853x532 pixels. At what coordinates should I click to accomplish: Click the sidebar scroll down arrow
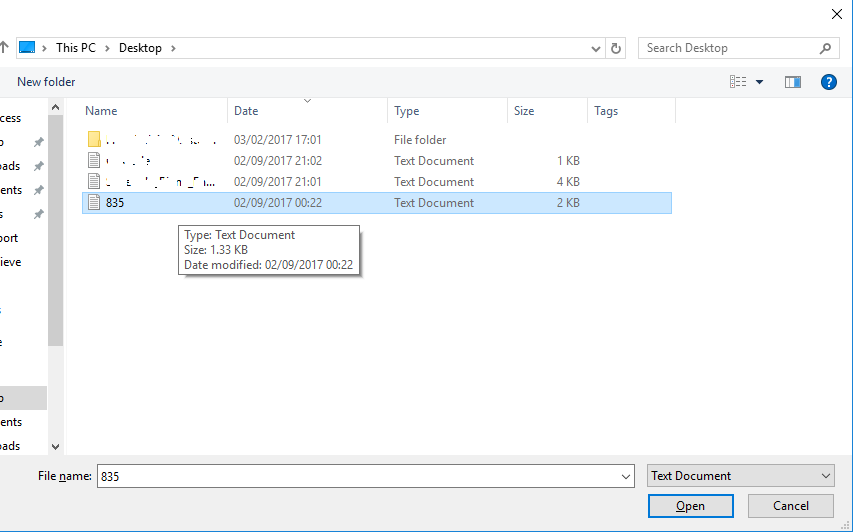[55, 447]
